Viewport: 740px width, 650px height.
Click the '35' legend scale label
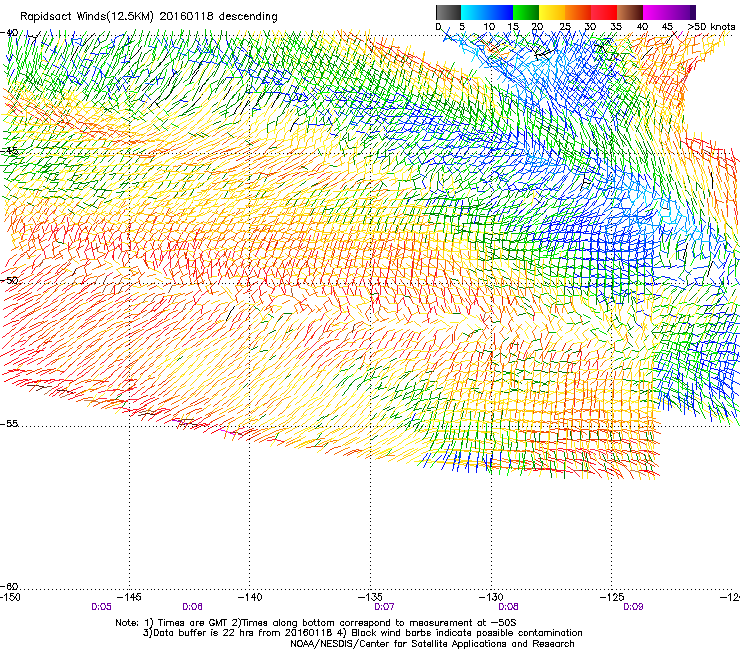tap(616, 26)
